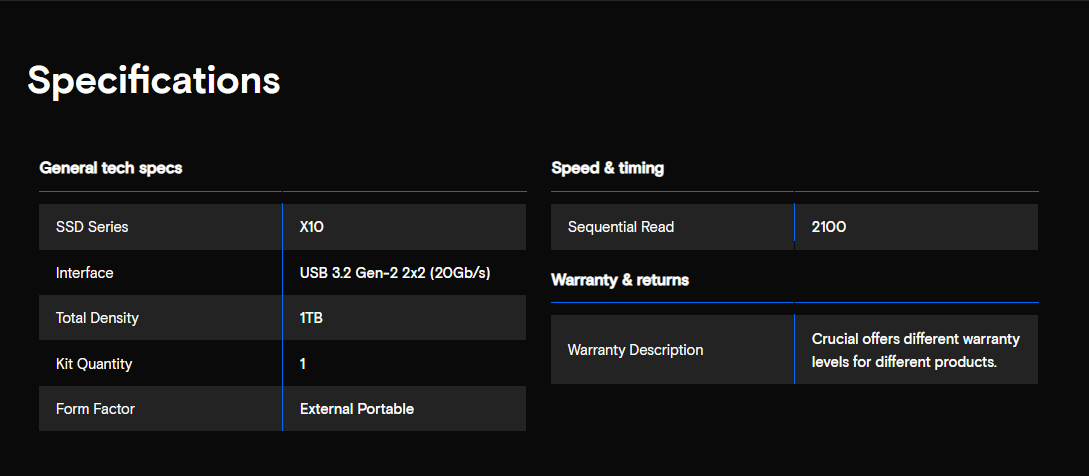Click the SSD Series label cell
Image resolution: width=1089 pixels, height=476 pixels.
point(160,227)
